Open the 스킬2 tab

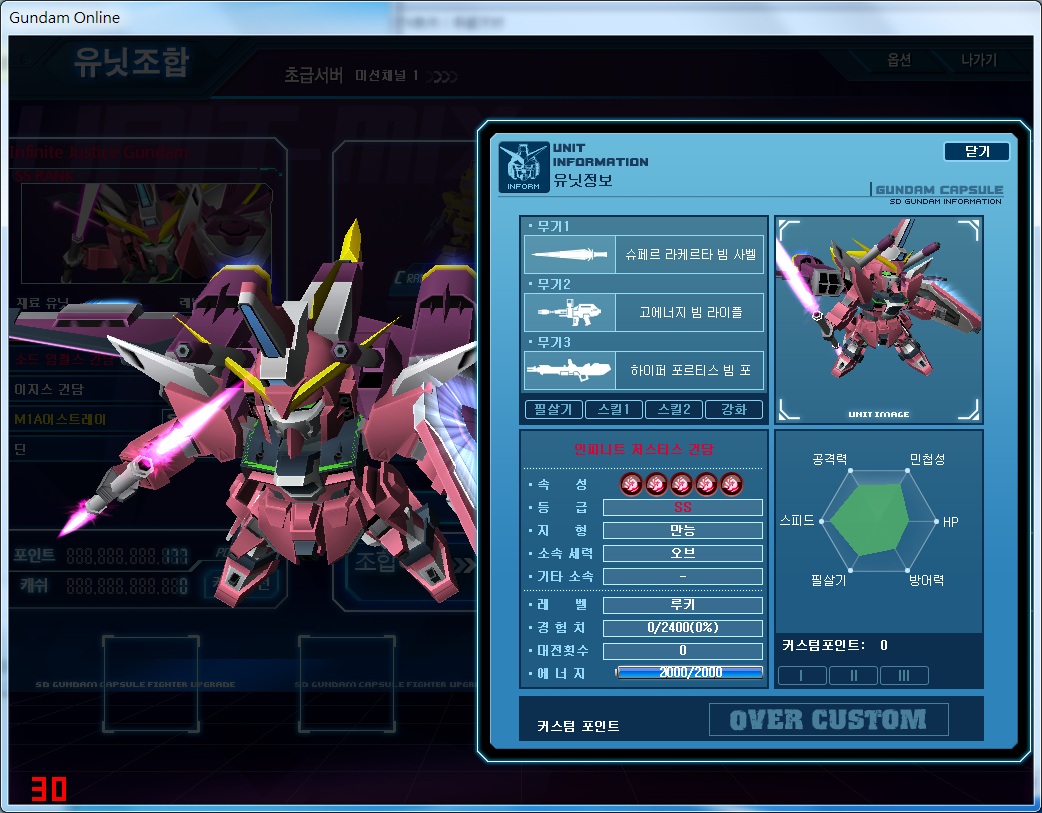(674, 409)
